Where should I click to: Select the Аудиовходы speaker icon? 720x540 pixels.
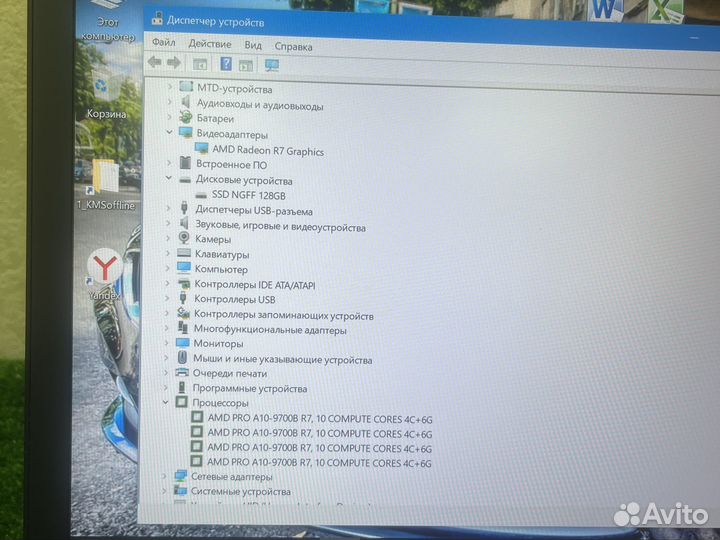tap(186, 101)
